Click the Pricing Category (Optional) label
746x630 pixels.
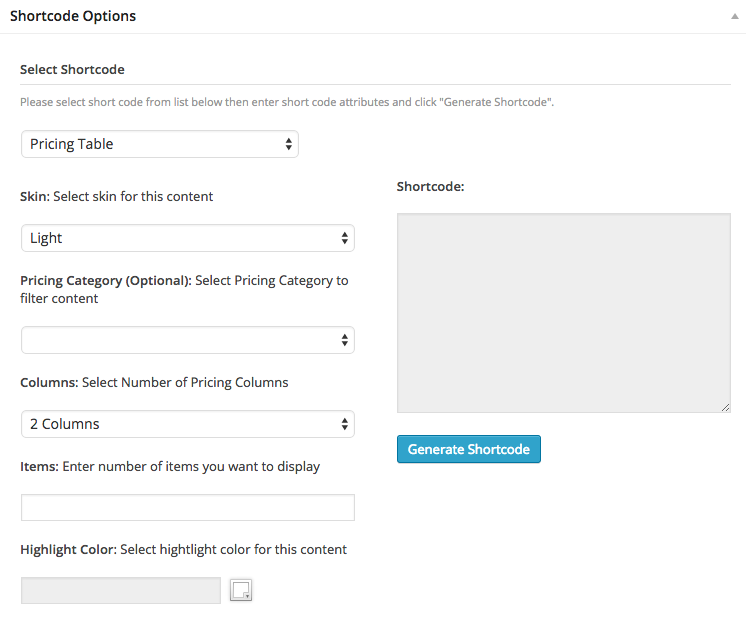coord(105,280)
